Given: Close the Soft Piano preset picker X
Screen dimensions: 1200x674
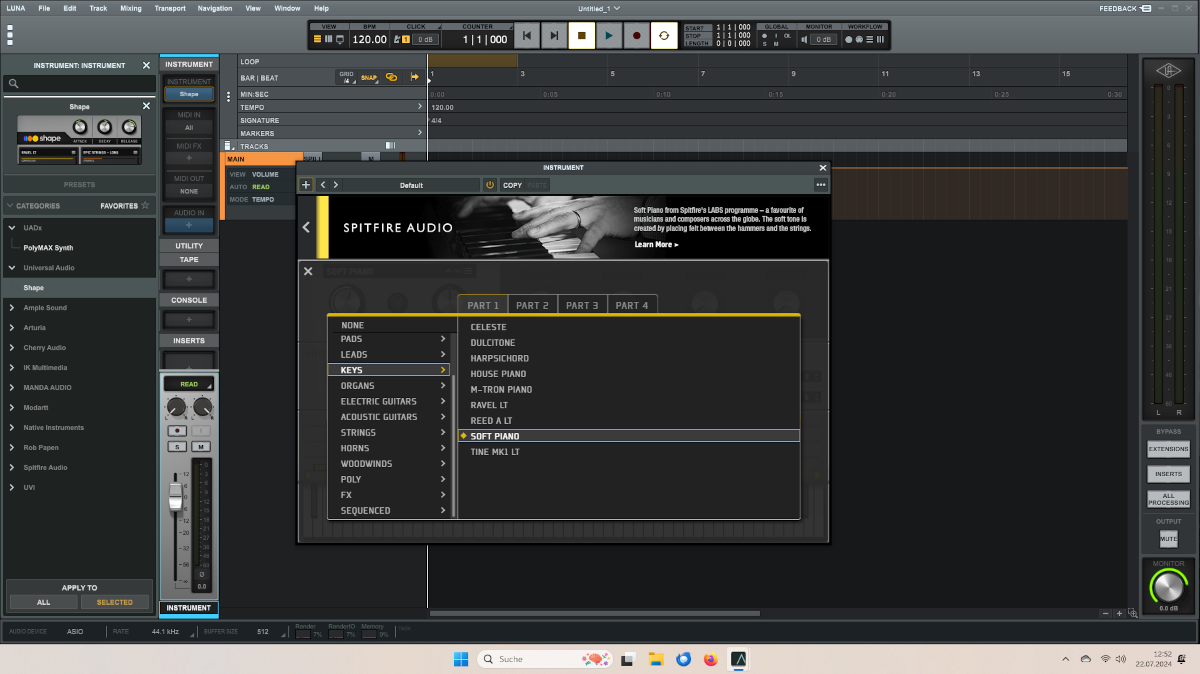Looking at the screenshot, I should [308, 271].
